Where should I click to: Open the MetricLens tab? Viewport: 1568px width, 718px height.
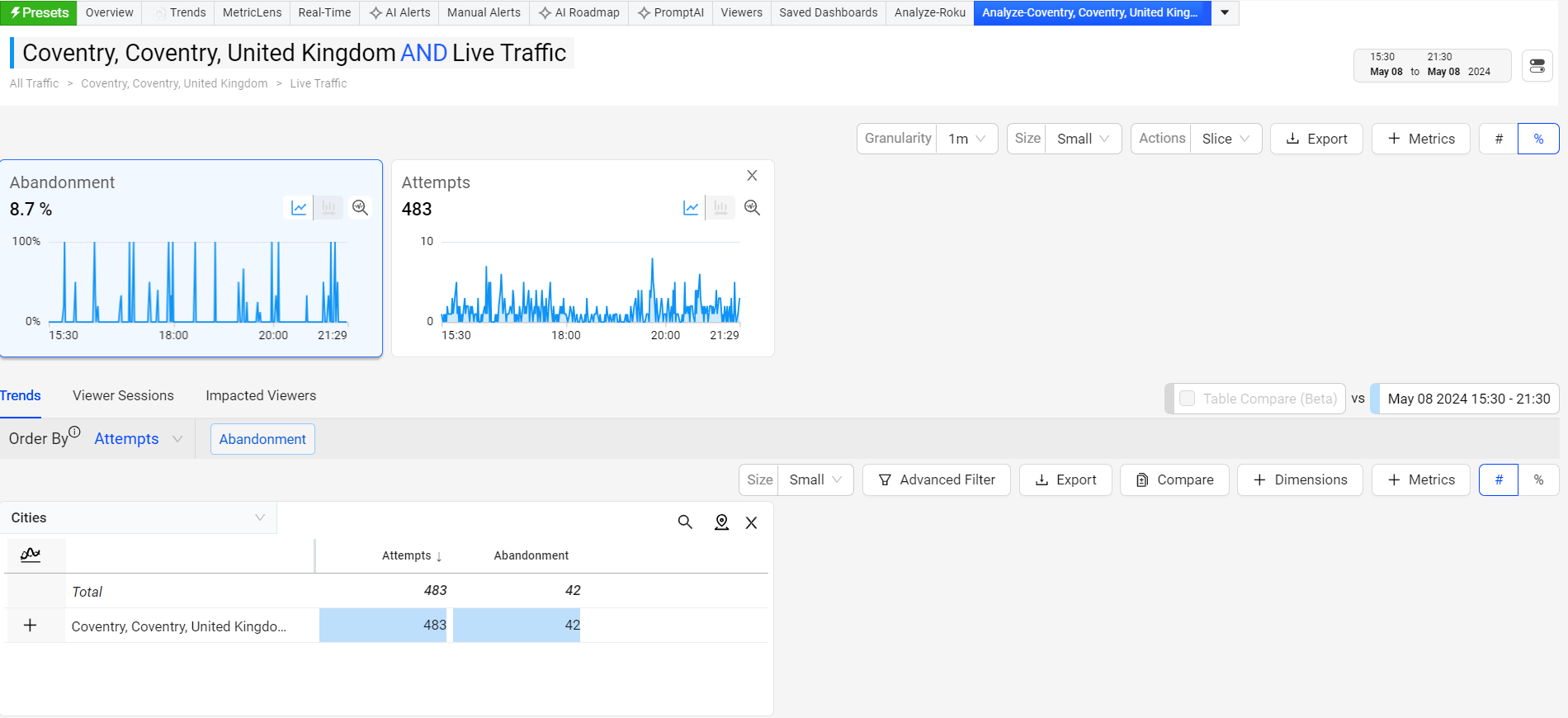tap(252, 12)
